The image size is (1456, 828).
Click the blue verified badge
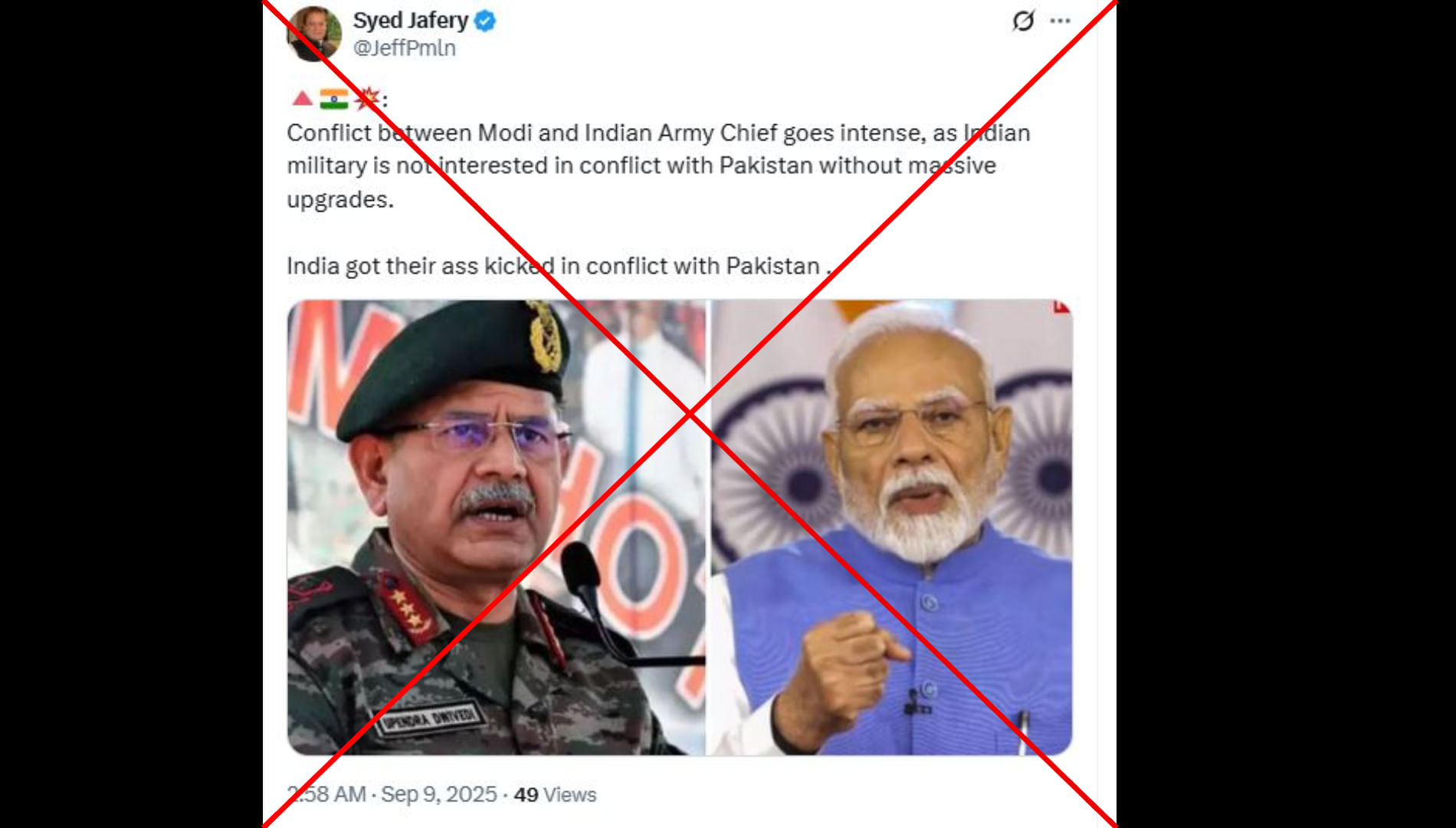[x=484, y=21]
